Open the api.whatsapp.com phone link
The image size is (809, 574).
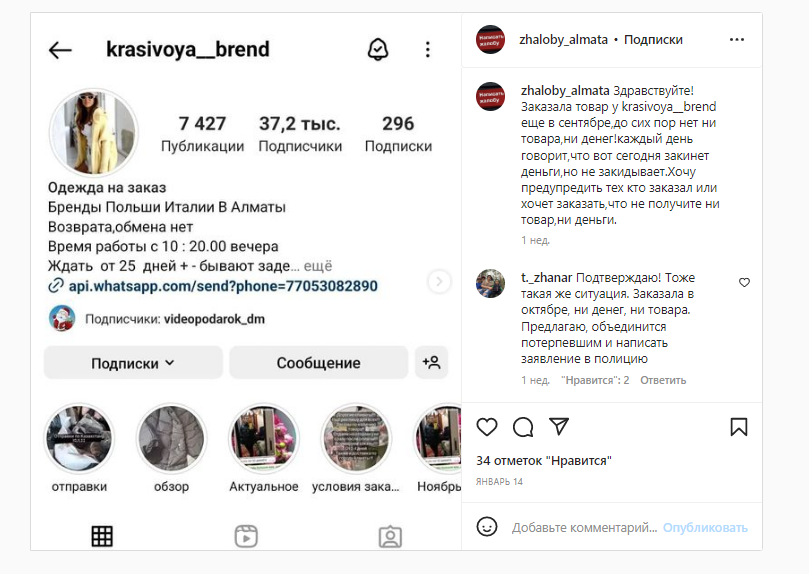223,286
